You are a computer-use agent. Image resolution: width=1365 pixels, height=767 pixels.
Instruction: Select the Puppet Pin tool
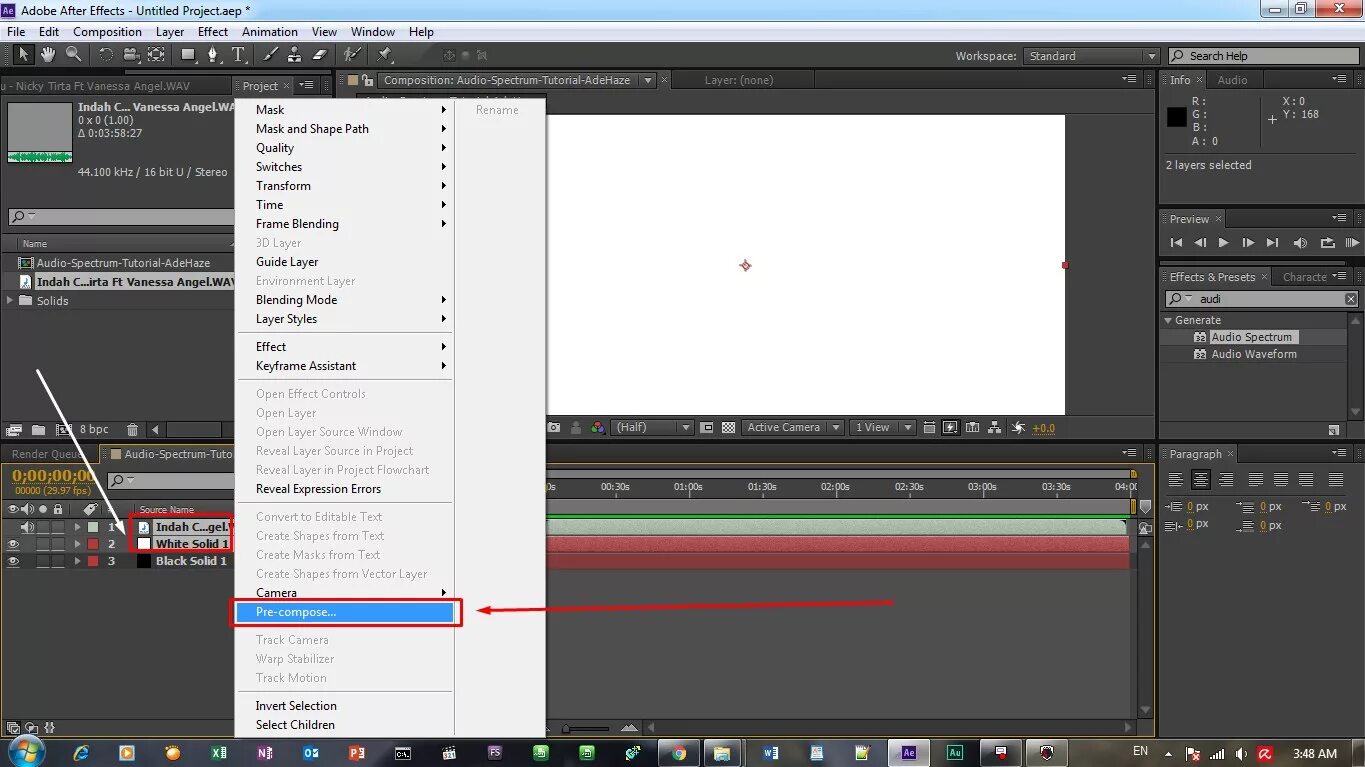point(385,54)
